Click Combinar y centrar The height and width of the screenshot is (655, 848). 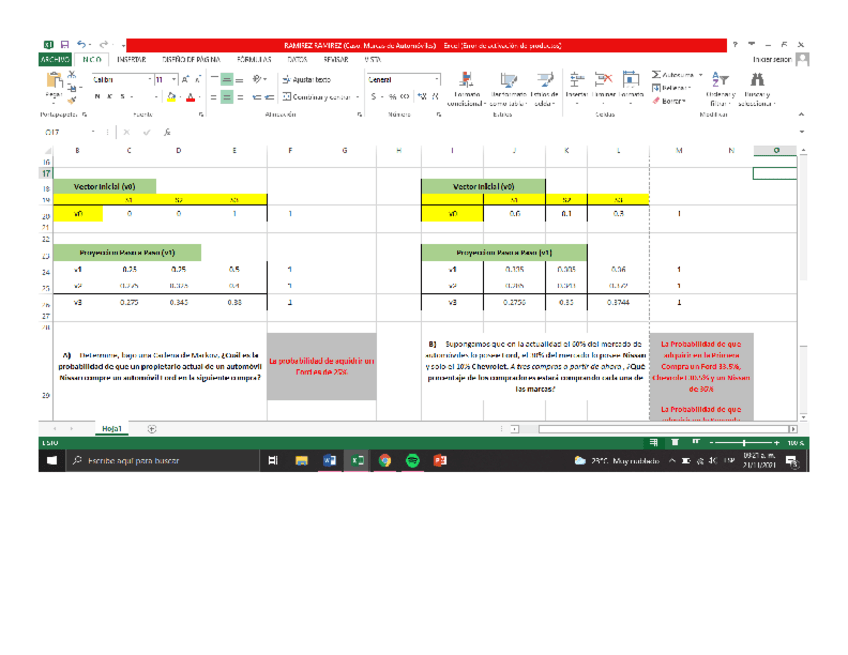pyautogui.click(x=317, y=97)
